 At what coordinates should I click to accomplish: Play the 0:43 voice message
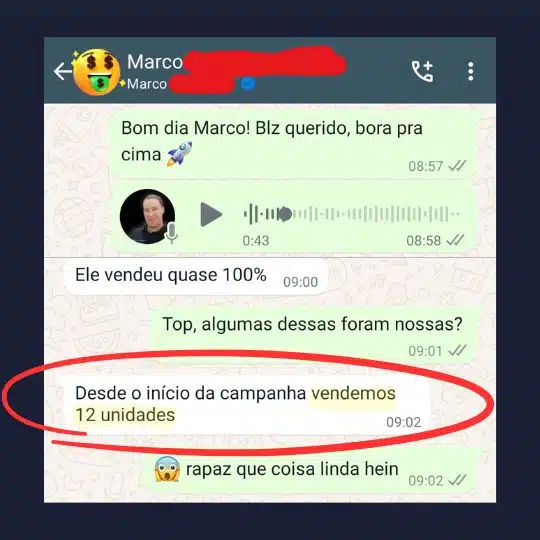click(211, 215)
